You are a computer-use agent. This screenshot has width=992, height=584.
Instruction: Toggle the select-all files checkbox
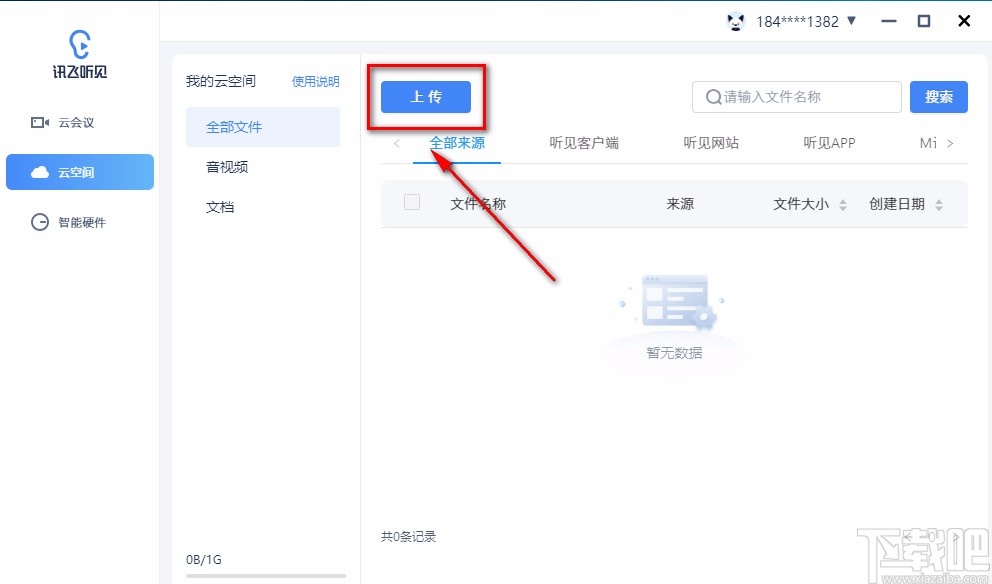tap(412, 202)
